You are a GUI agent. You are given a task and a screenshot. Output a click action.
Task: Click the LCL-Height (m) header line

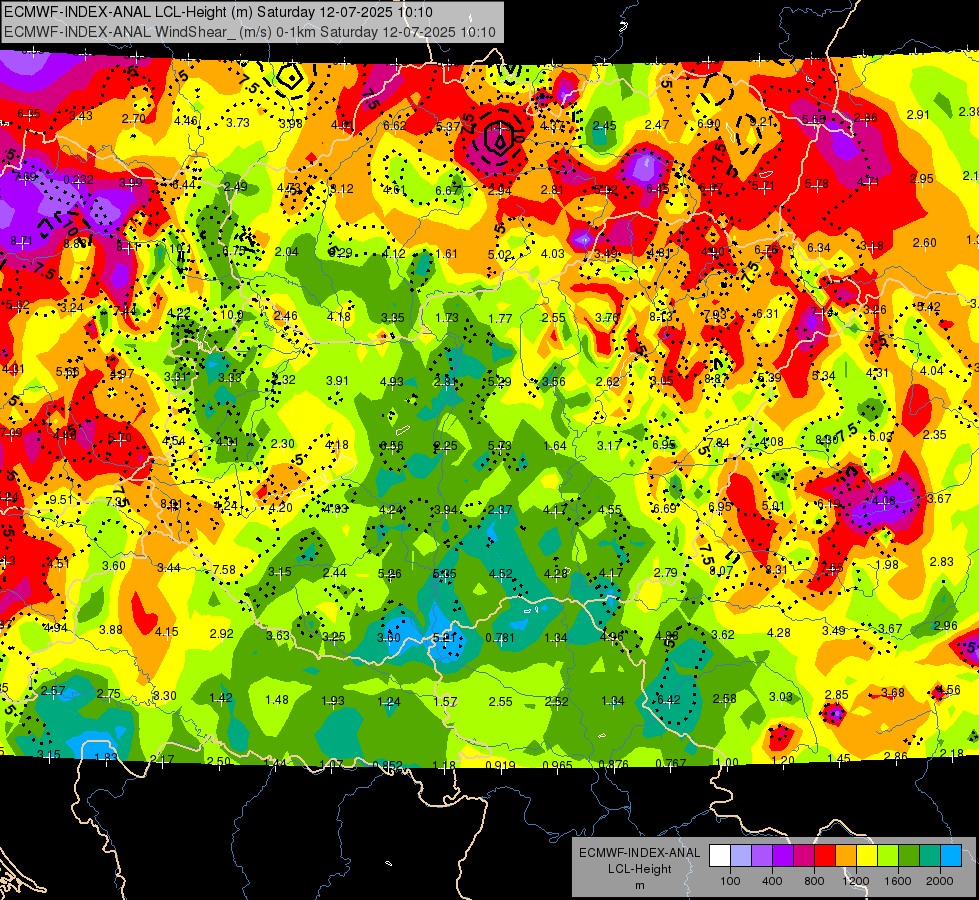click(219, 12)
